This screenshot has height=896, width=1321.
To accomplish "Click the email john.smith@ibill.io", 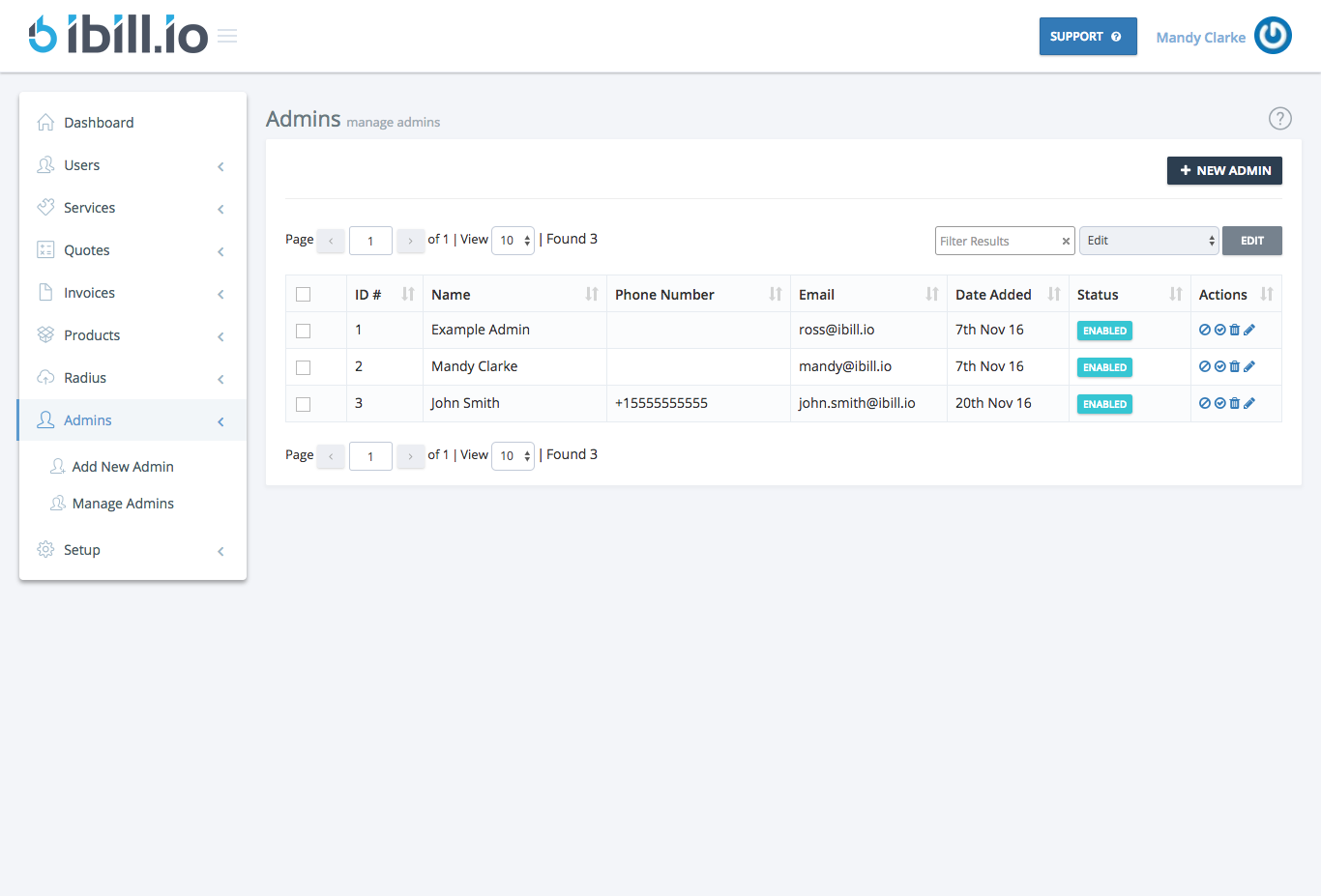I will [857, 403].
